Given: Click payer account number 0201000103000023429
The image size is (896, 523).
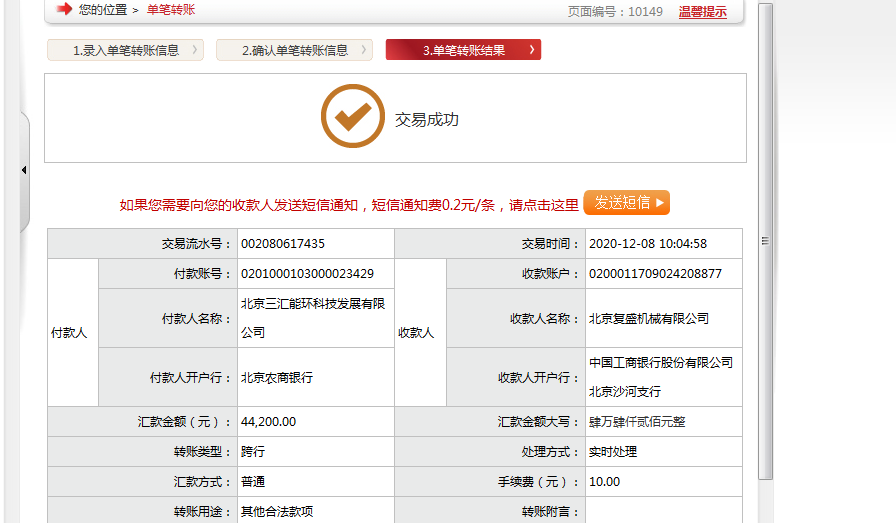Looking at the screenshot, I should [x=307, y=274].
